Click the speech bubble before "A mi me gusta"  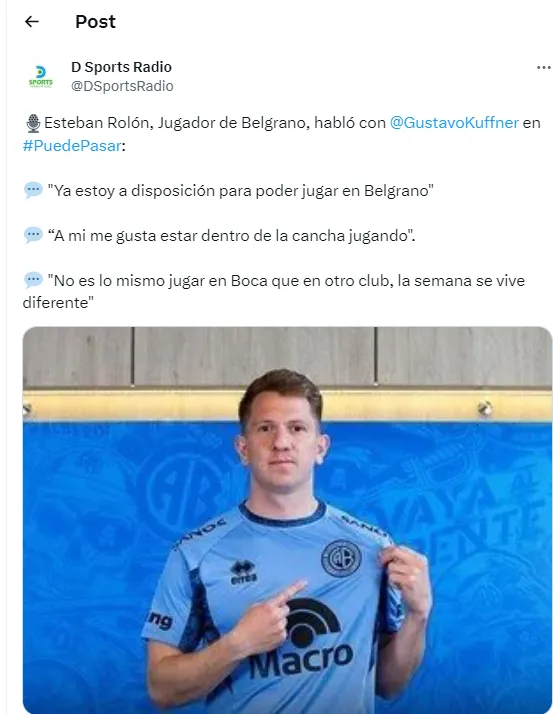(x=33, y=235)
